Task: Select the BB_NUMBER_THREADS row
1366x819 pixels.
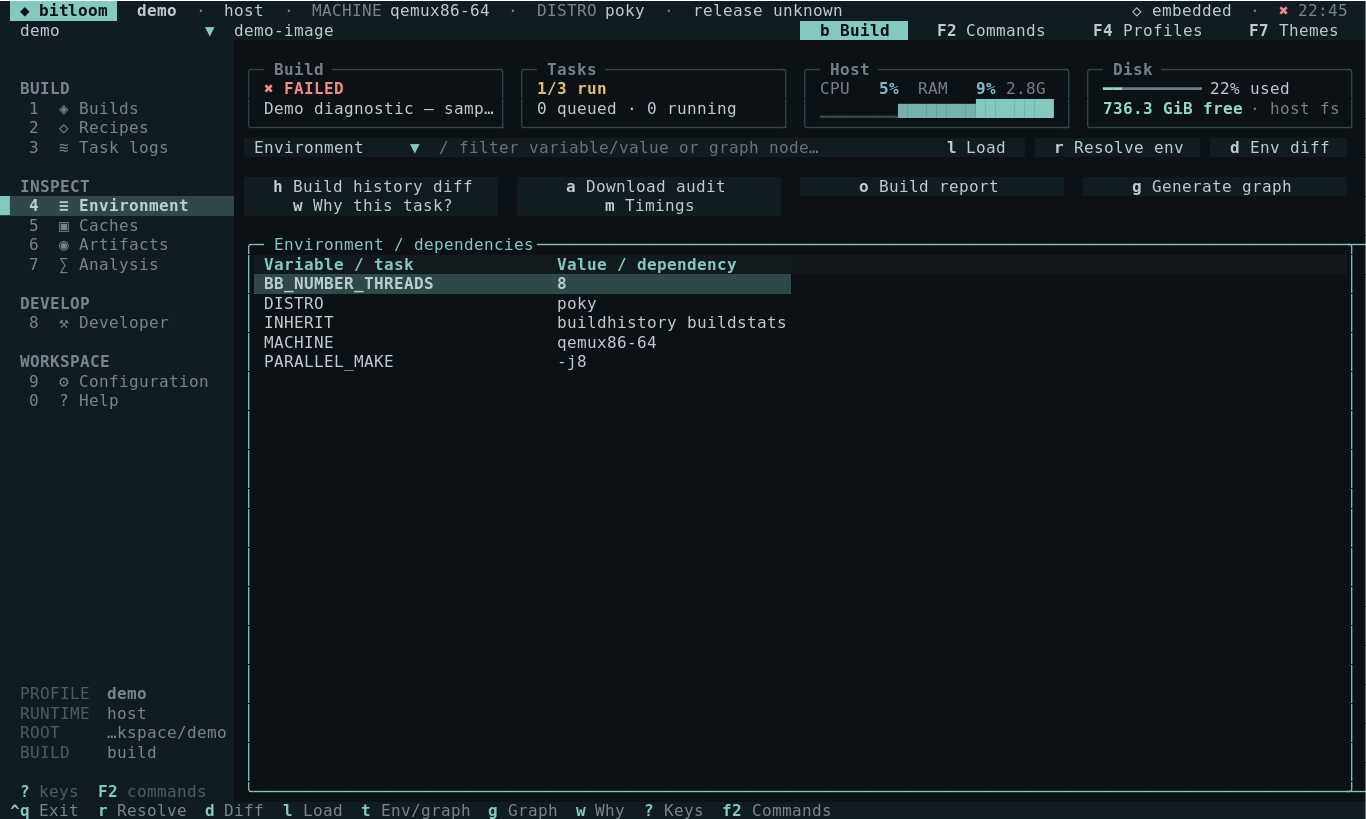Action: pyautogui.click(x=522, y=284)
